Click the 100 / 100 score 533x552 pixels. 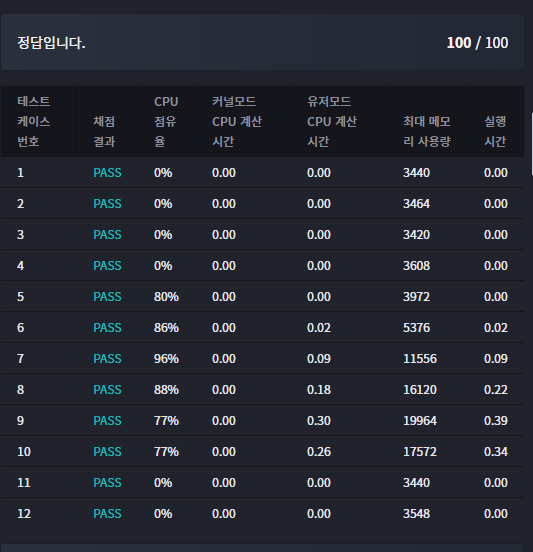click(x=477, y=43)
